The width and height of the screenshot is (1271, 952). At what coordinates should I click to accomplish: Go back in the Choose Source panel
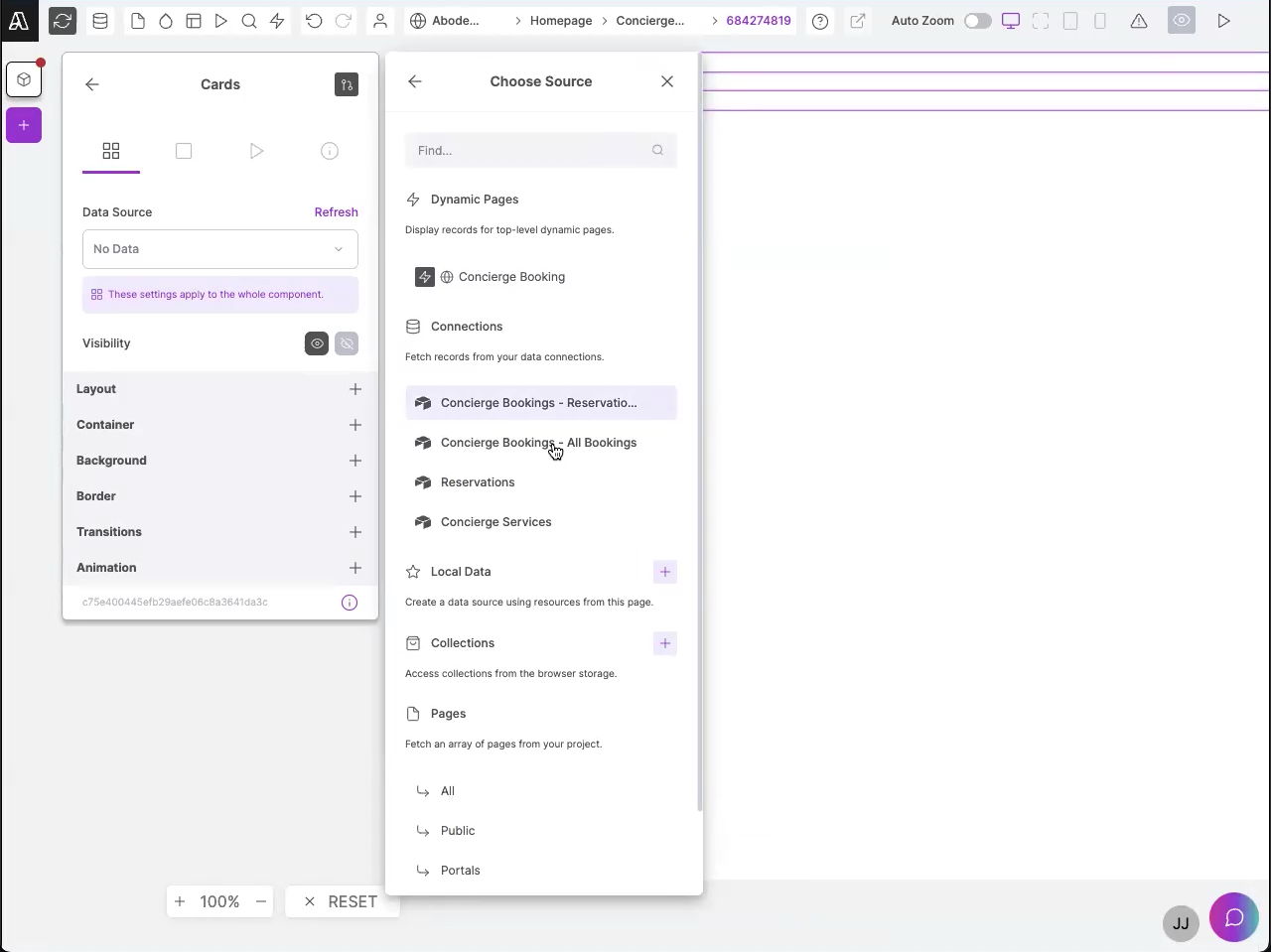pyautogui.click(x=415, y=81)
